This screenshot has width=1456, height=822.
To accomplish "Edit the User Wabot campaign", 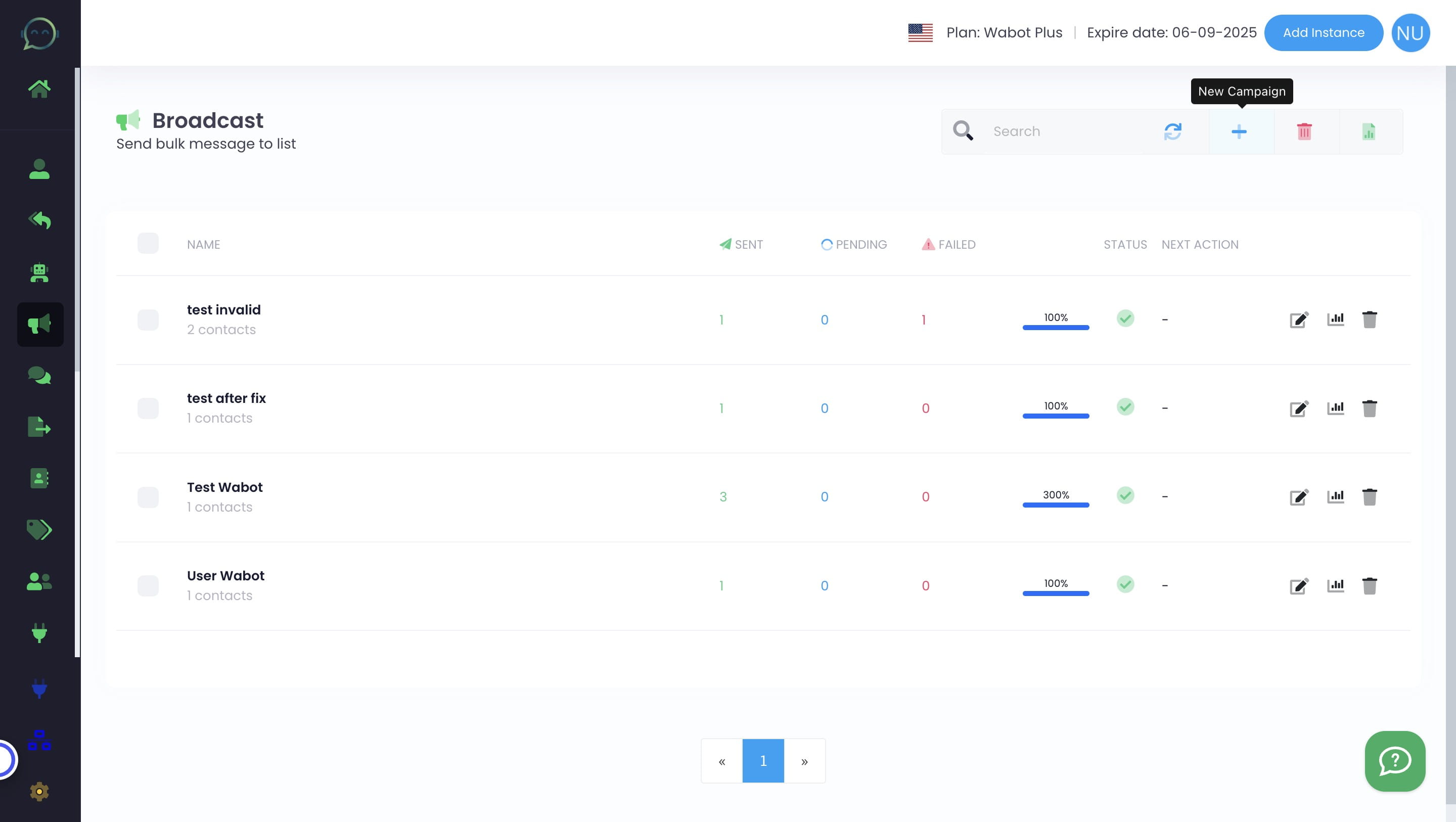I will point(1299,586).
